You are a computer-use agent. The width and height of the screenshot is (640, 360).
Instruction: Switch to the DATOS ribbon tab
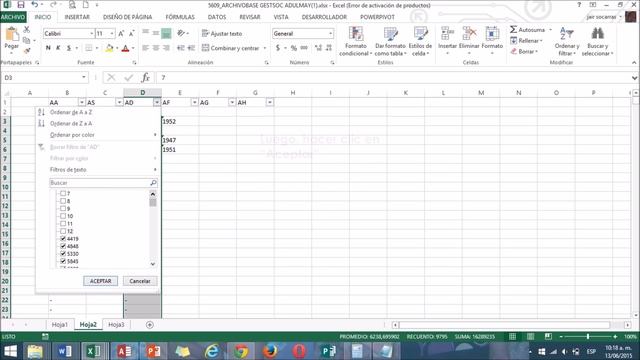click(217, 17)
